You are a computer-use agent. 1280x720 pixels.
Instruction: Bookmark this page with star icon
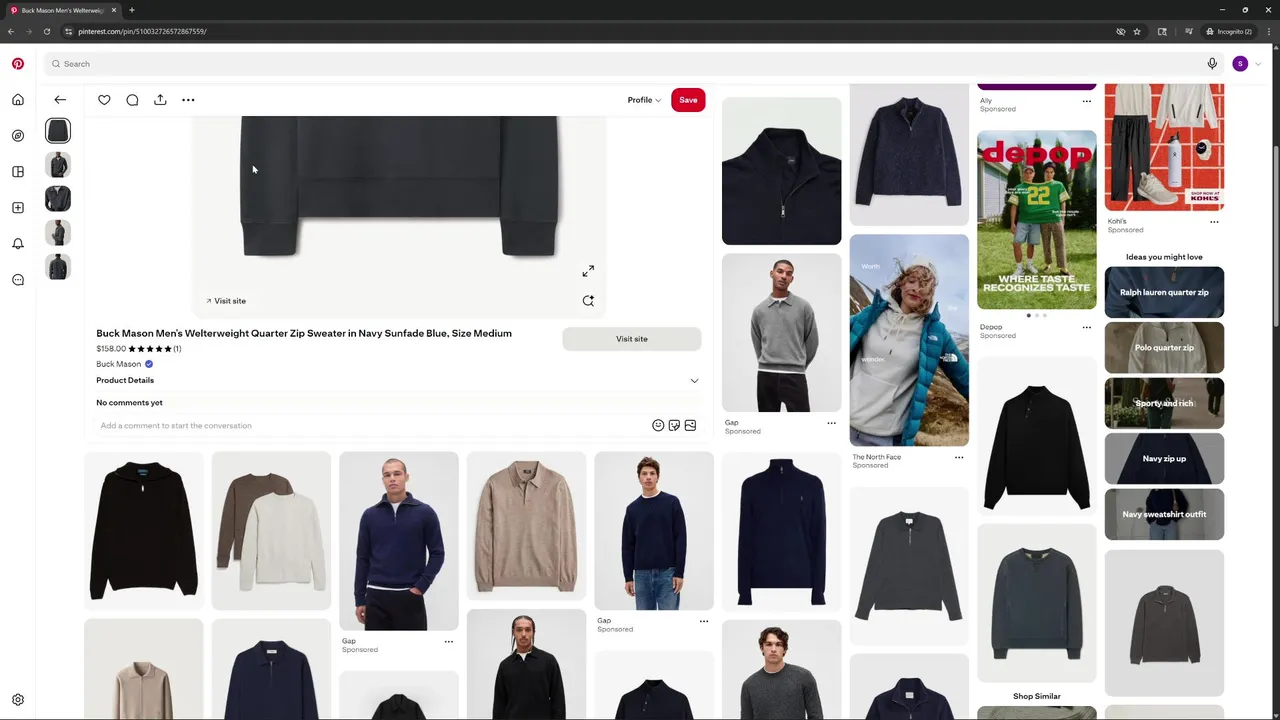pyautogui.click(x=1137, y=31)
